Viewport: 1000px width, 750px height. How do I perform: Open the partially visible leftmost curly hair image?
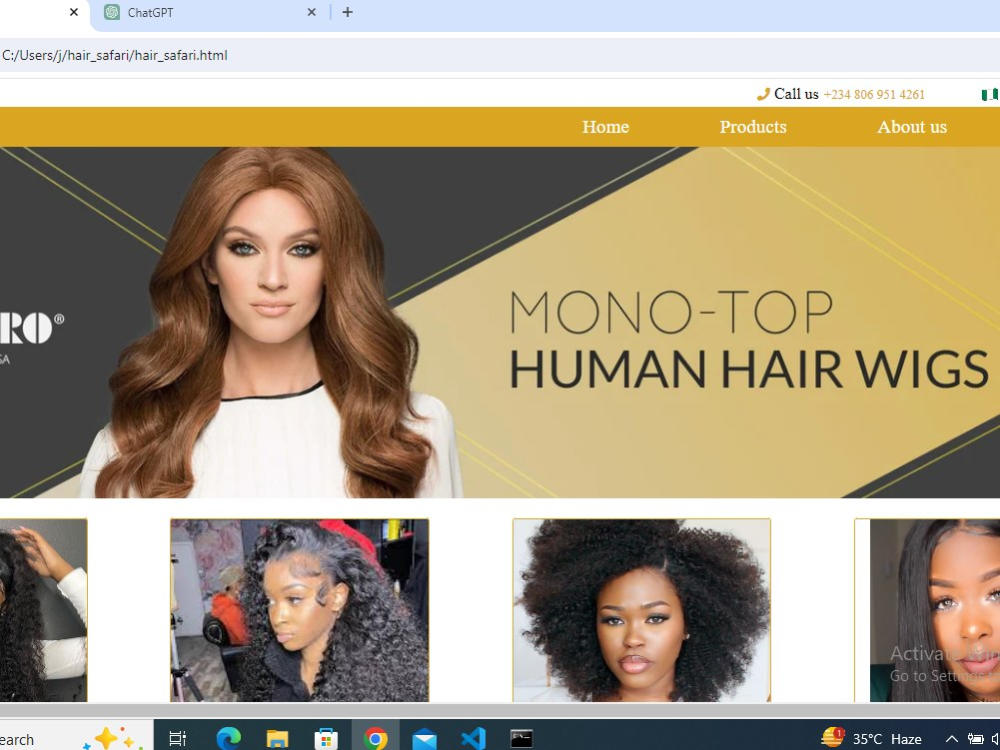click(43, 610)
